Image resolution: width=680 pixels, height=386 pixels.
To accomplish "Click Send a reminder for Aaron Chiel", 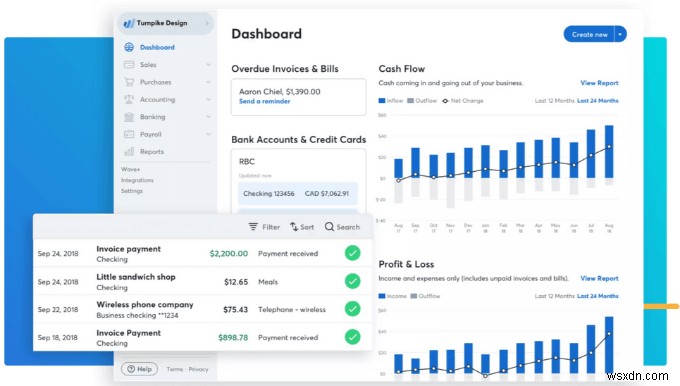I will [x=265, y=101].
